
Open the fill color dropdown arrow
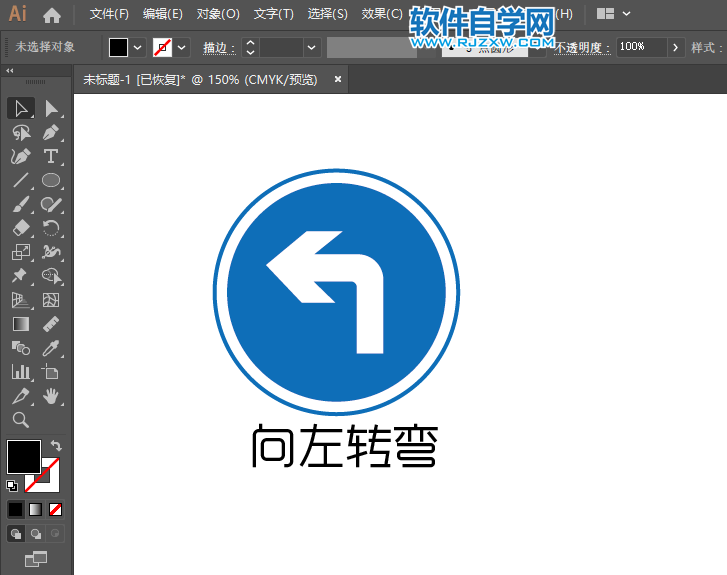tap(137, 47)
